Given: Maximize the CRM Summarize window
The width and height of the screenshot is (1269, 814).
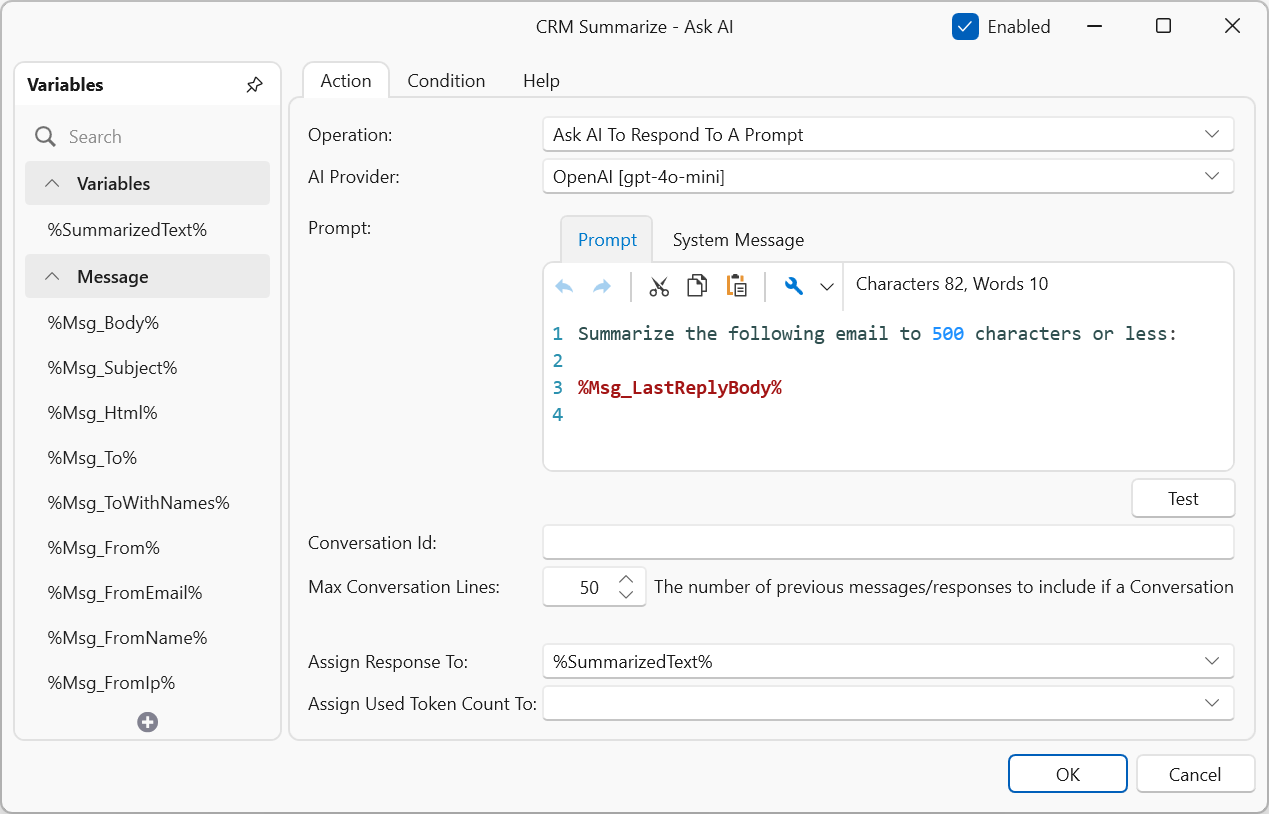Looking at the screenshot, I should (1163, 27).
